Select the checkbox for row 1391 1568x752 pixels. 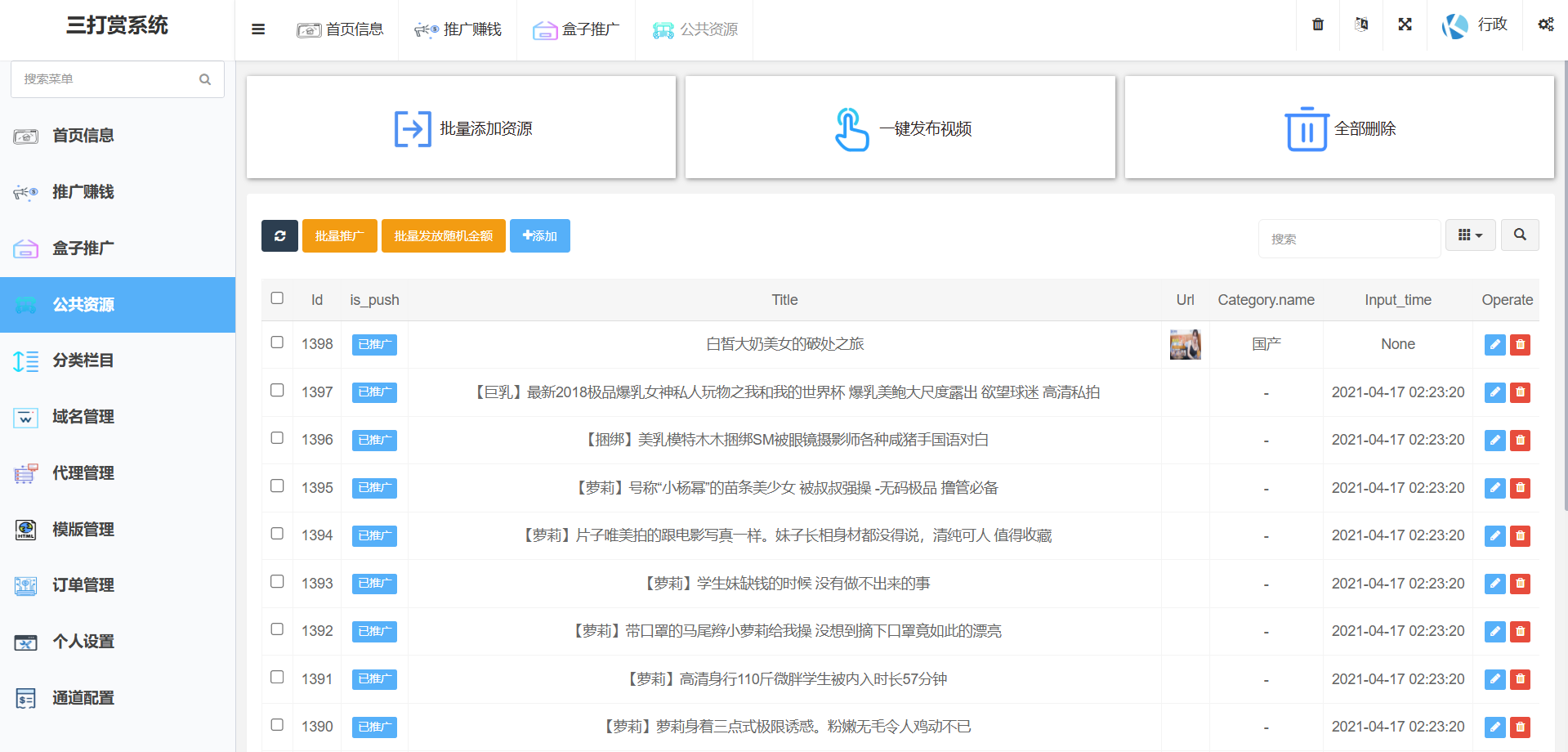(277, 678)
